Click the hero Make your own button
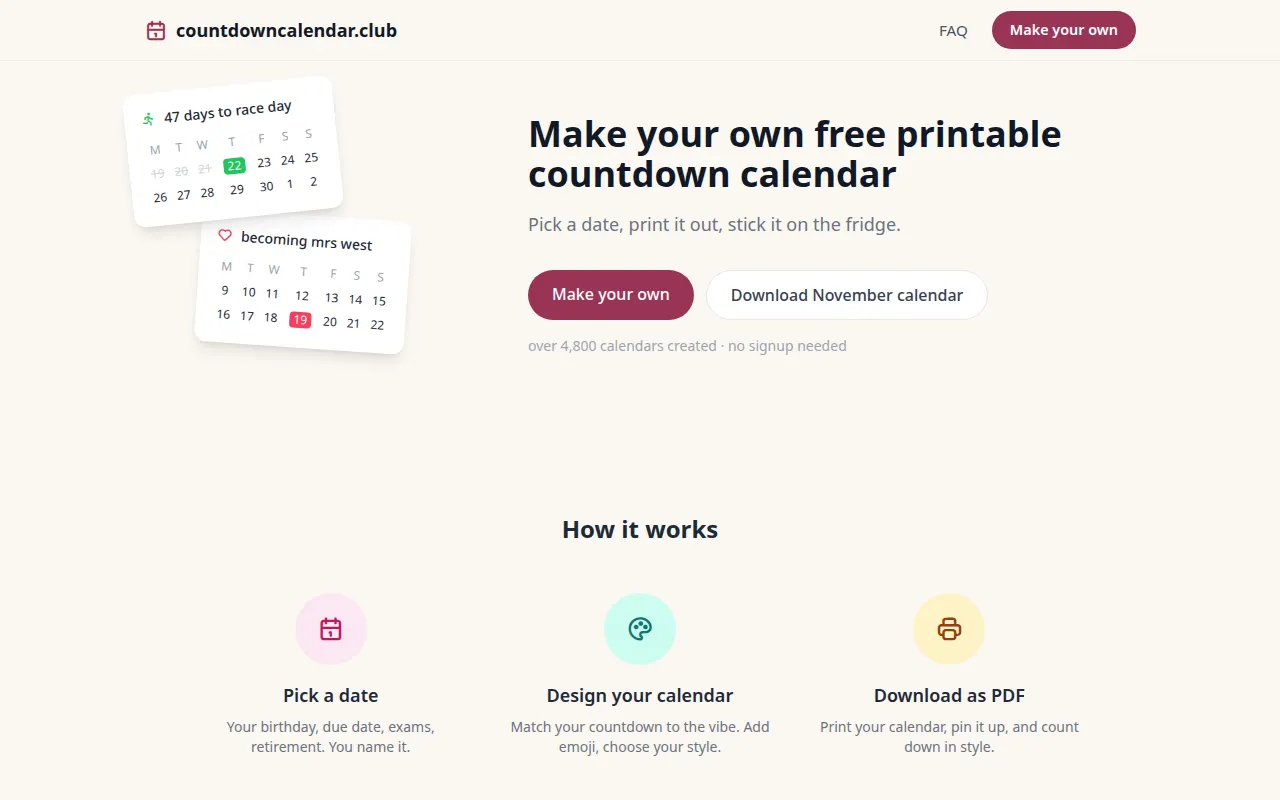The image size is (1280, 800). coord(611,295)
